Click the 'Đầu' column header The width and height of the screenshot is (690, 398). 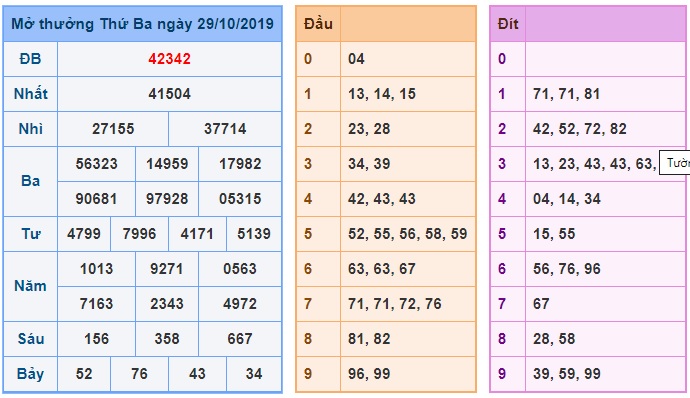click(318, 24)
